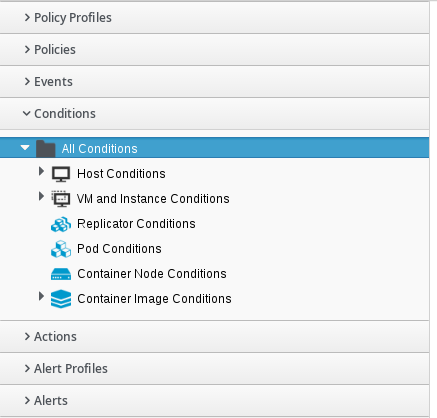Collapse the Conditions accordion header
Viewport: 437px width, 418px height.
214,114
